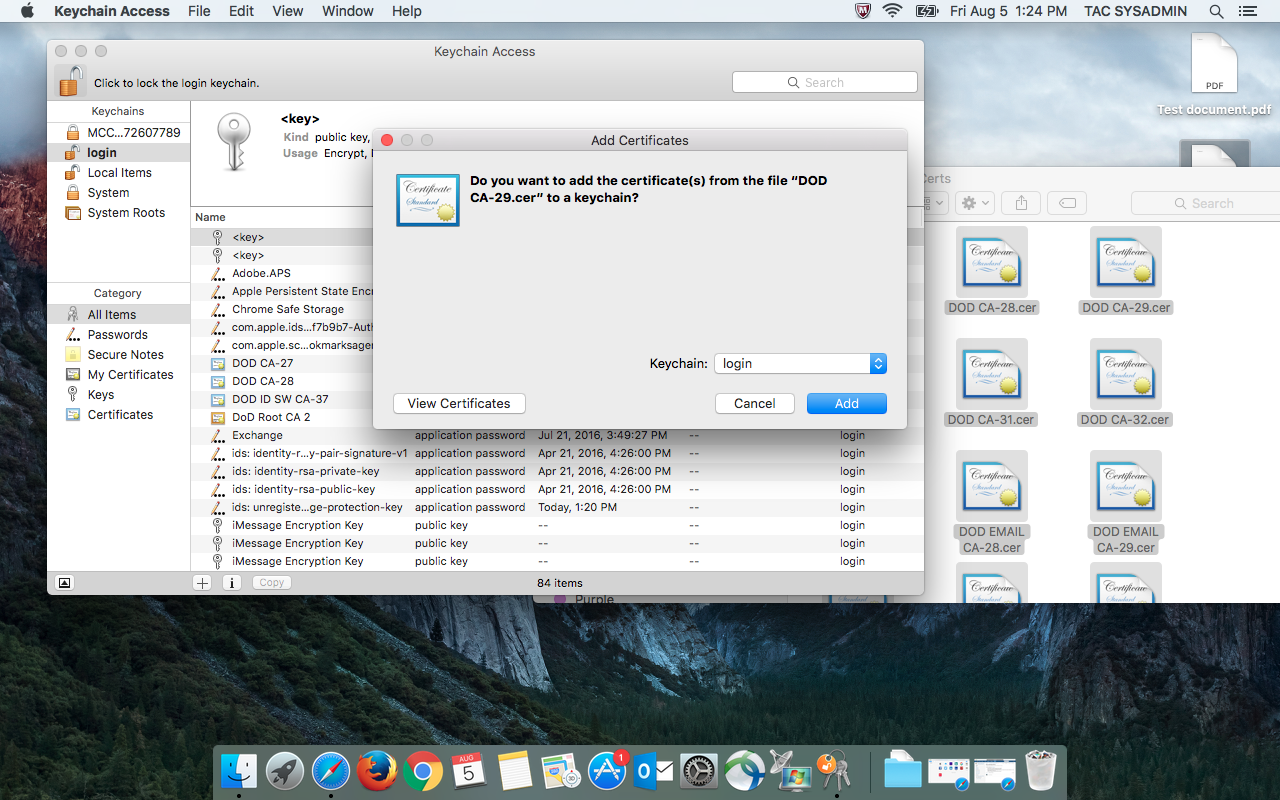The image size is (1280, 800).
Task: Open Notification Center from the menu bar
Action: coord(1247,11)
